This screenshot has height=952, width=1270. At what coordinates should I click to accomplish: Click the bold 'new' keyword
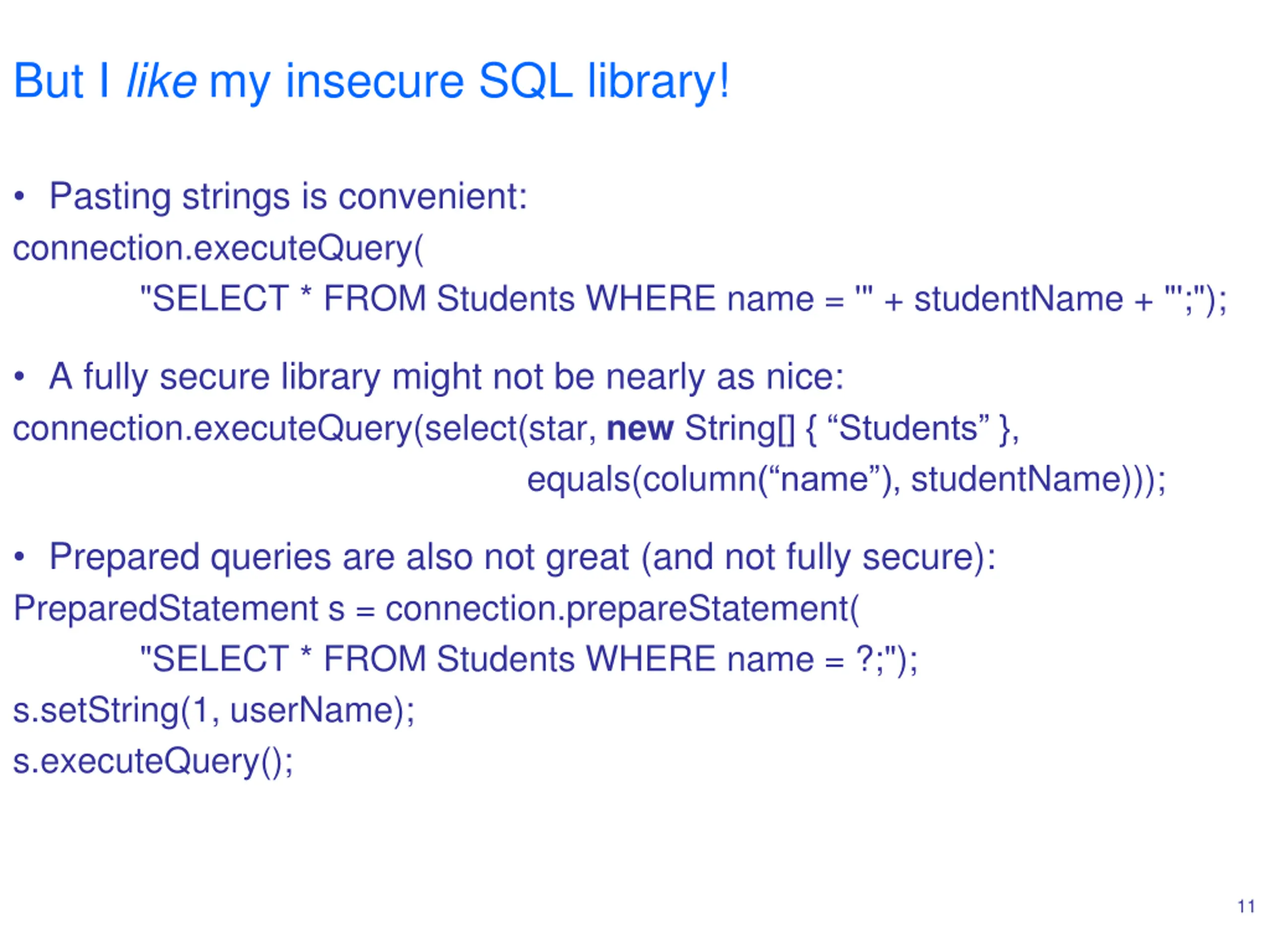click(639, 429)
